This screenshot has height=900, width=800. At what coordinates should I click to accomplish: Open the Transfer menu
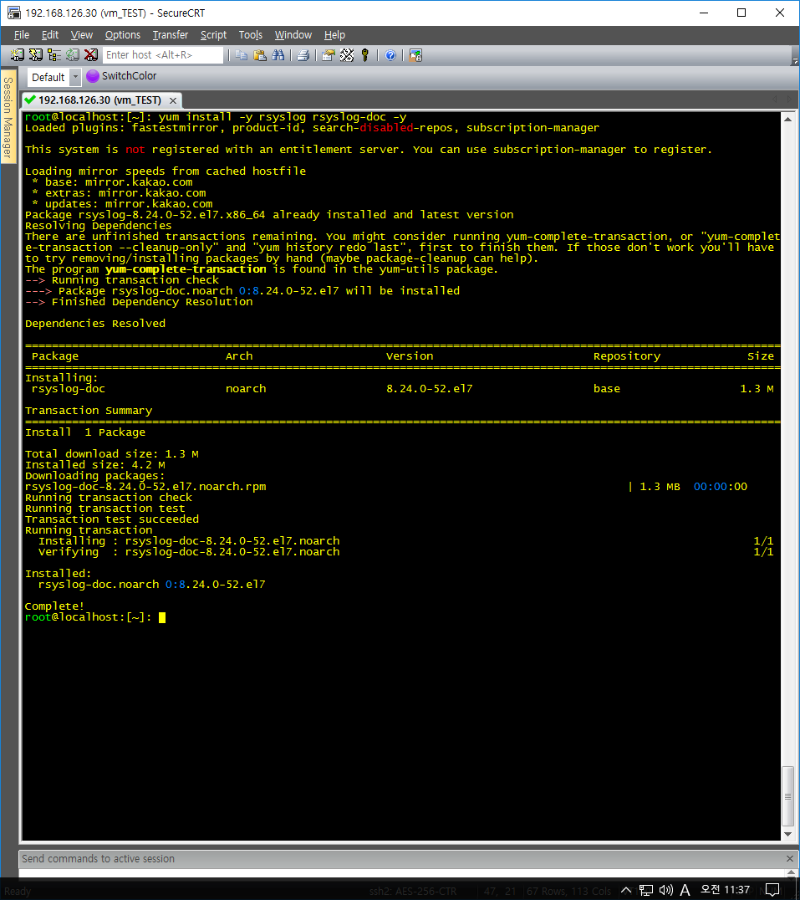coord(170,35)
